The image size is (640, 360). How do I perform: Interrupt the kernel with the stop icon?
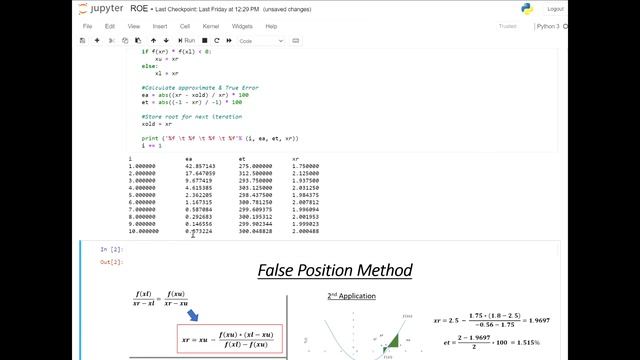click(204, 40)
